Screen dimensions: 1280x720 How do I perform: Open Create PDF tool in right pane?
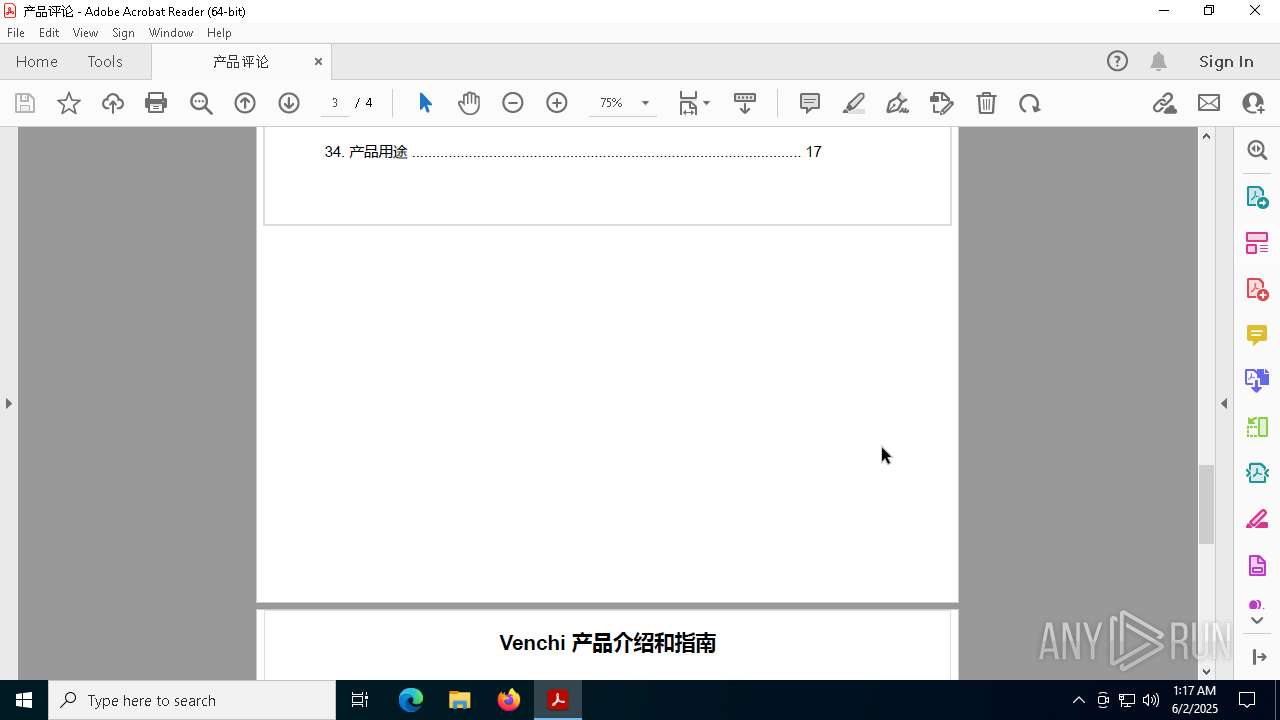point(1257,289)
